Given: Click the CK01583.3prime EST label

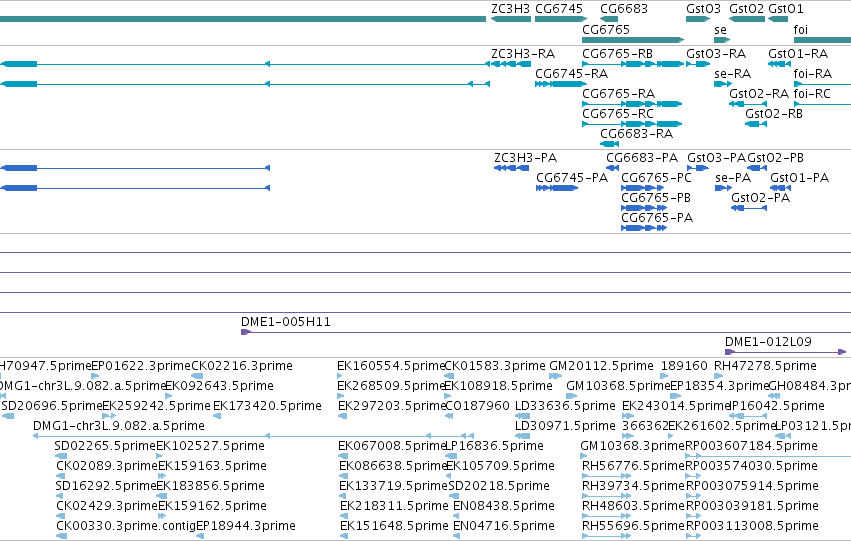Looking at the screenshot, I should pyautogui.click(x=495, y=366).
